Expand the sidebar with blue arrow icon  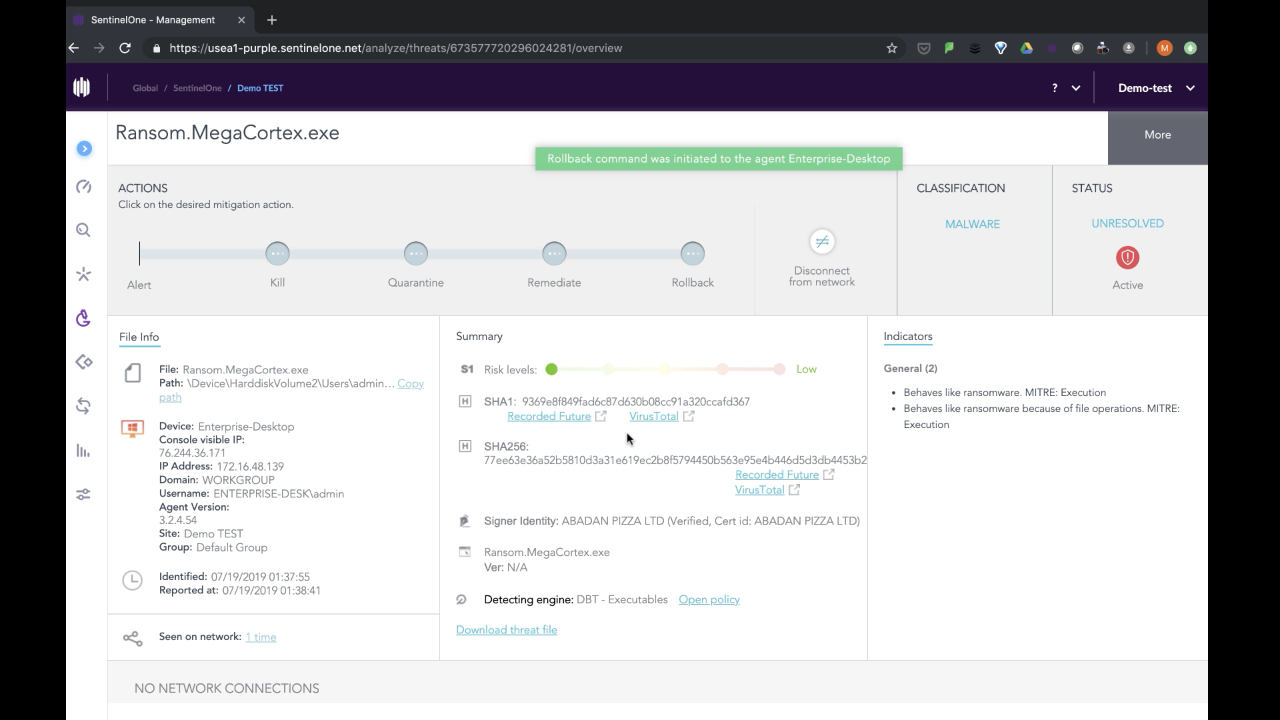84,148
